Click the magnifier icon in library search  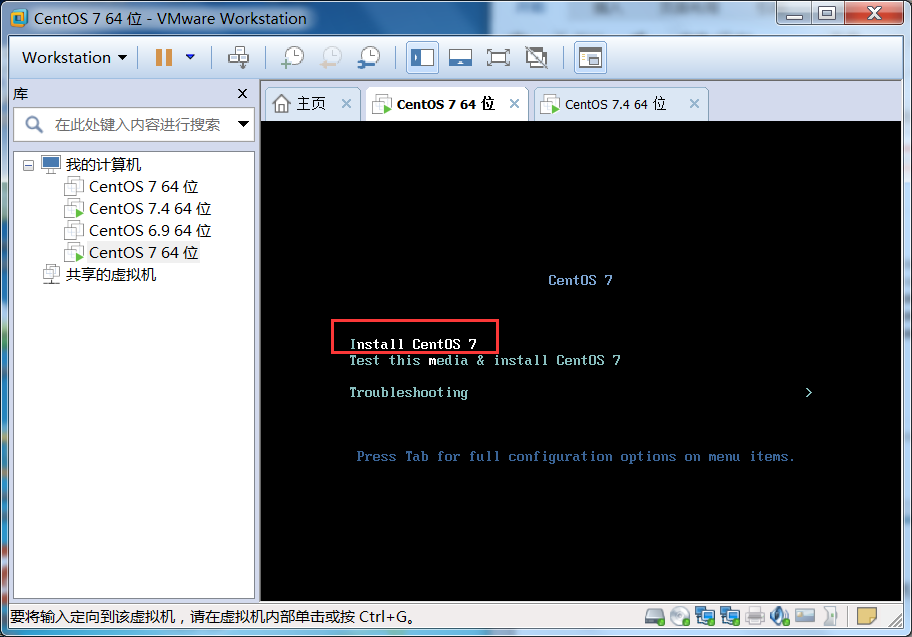(x=34, y=124)
